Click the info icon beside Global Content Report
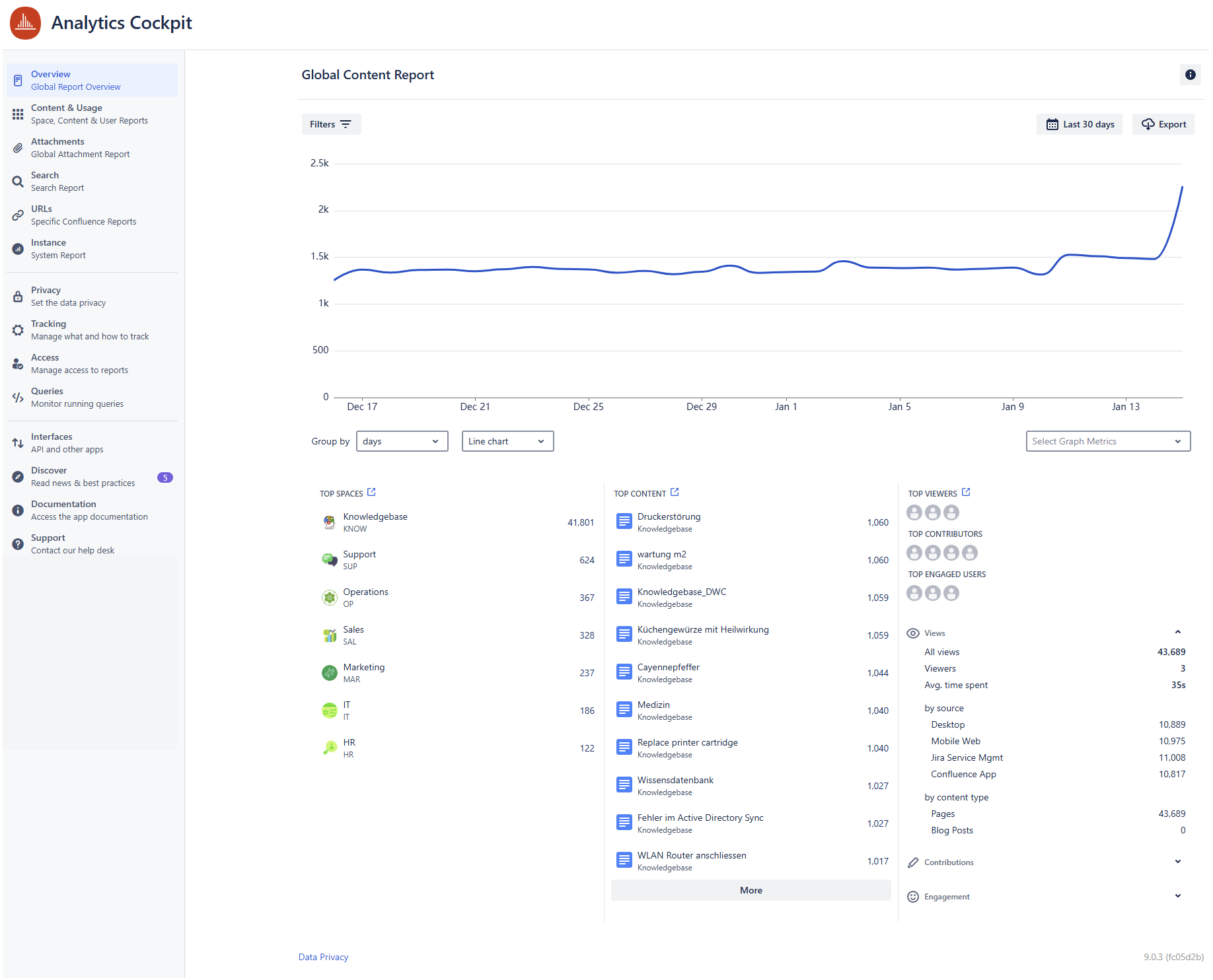The image size is (1213, 980). coord(1190,75)
